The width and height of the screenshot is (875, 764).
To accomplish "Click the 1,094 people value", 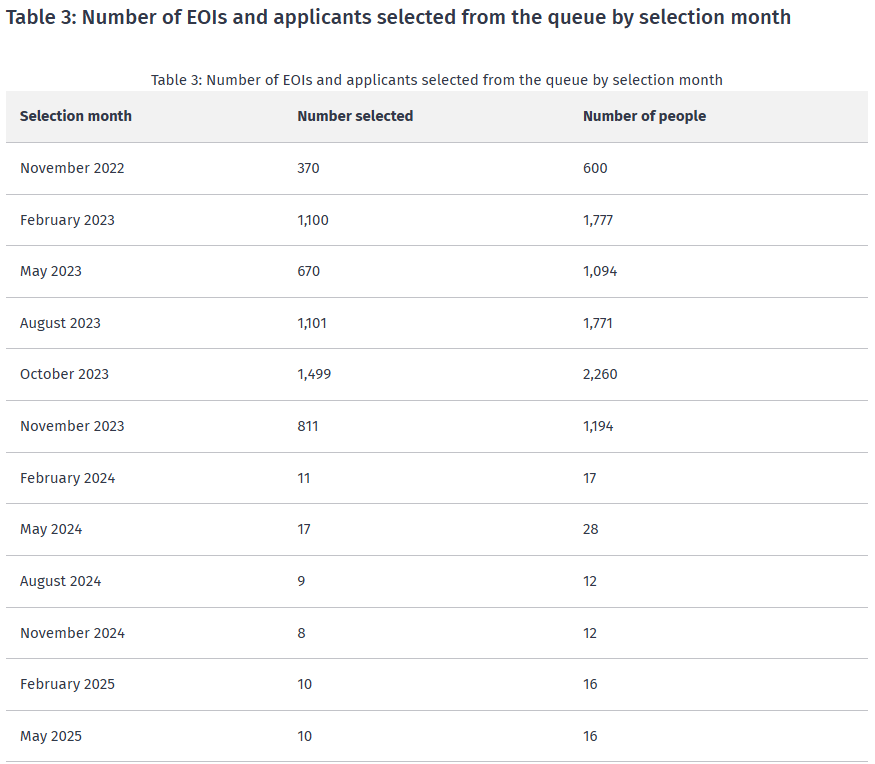I will pyautogui.click(x=600, y=271).
